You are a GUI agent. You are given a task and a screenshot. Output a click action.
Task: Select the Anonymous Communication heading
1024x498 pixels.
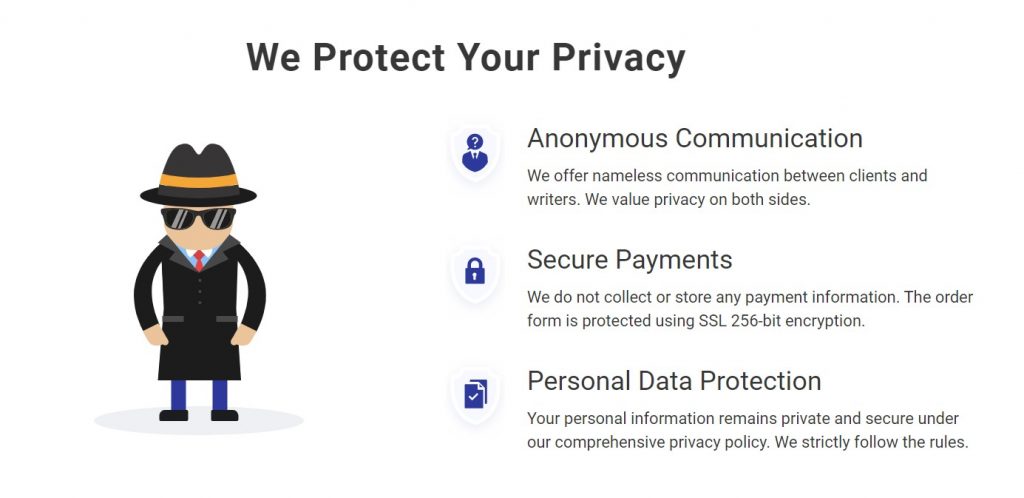pos(695,138)
